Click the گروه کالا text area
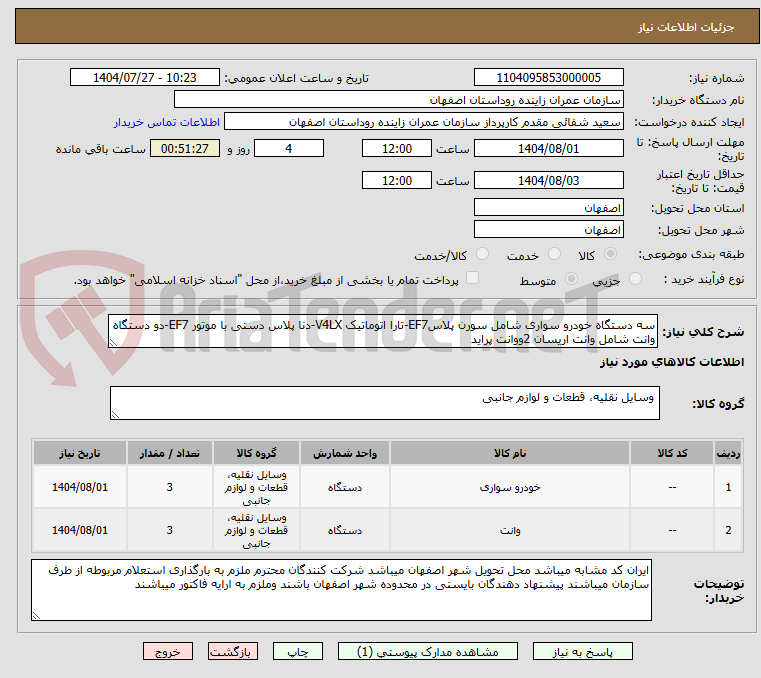This screenshot has height=678, width=761. pyautogui.click(x=385, y=403)
